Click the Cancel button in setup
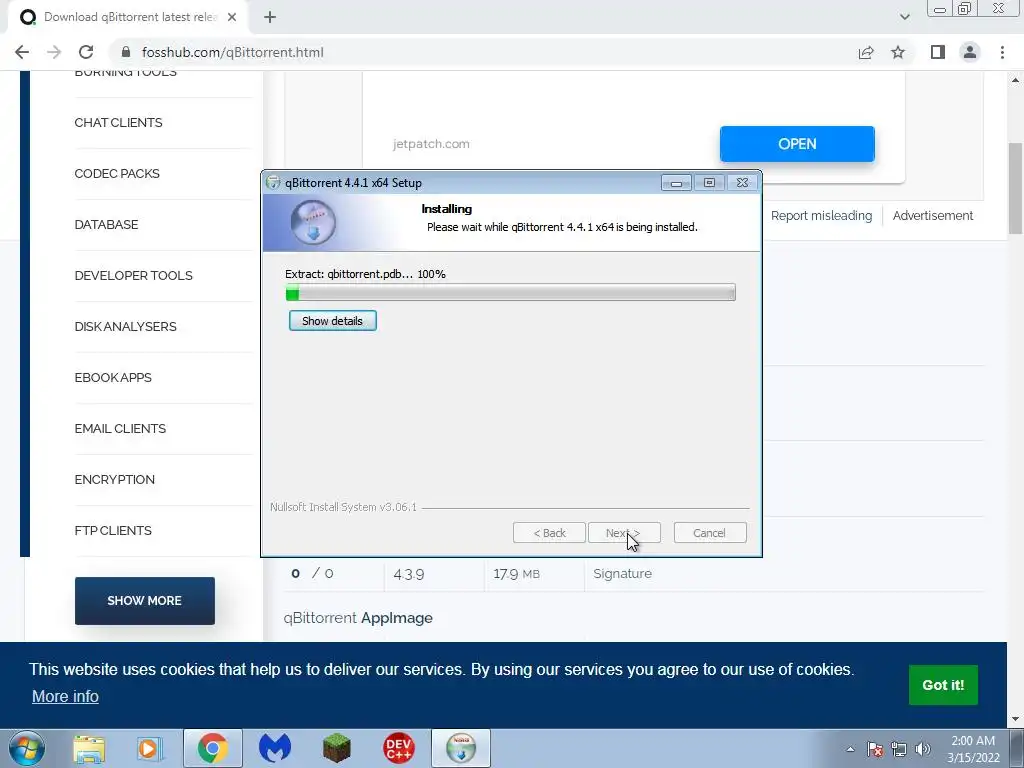 [x=709, y=533]
